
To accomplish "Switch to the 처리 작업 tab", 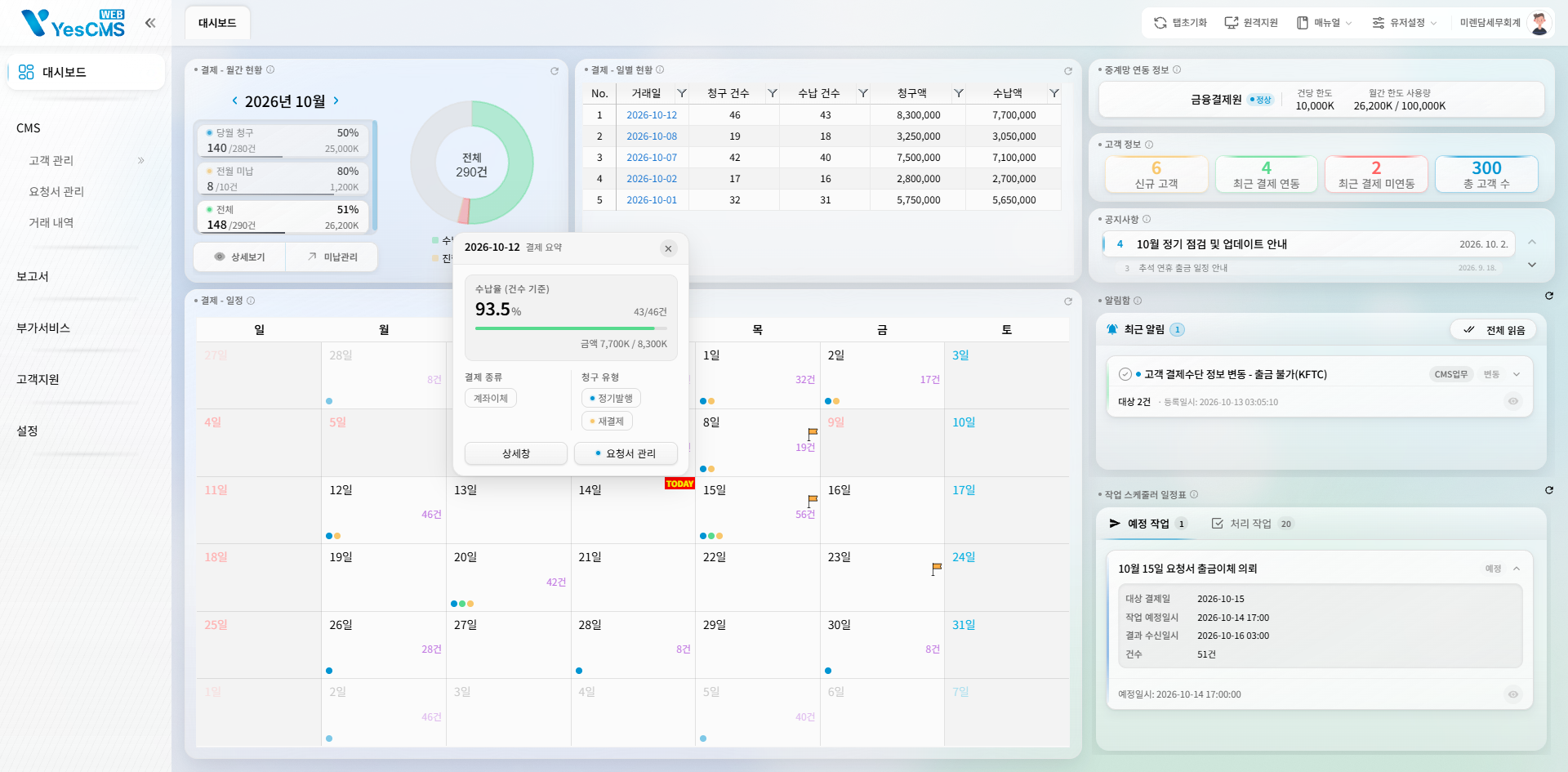I will 1252,524.
